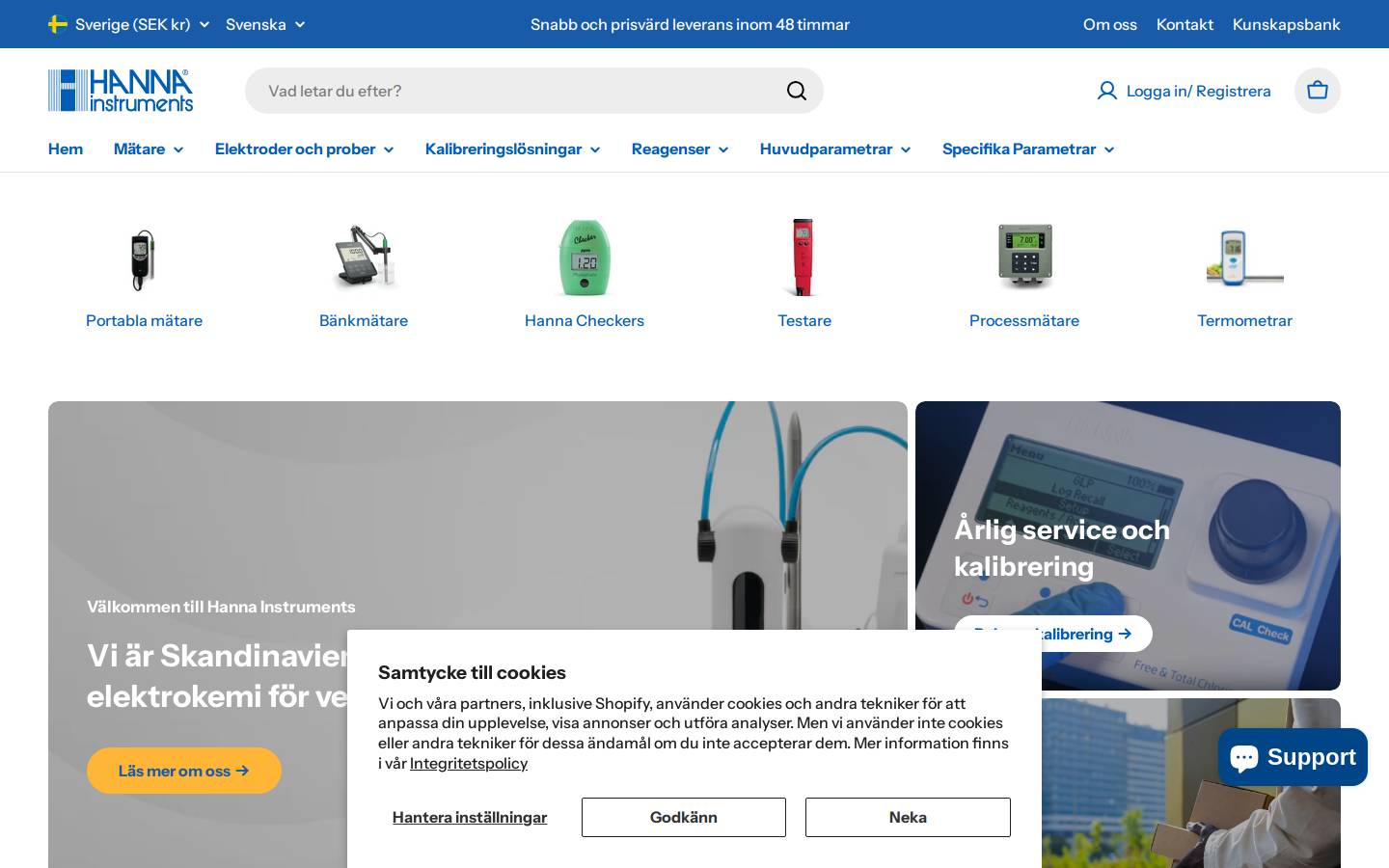Click the Samtycke till cookies heading
Viewport: 1389px width, 868px height.
pyautogui.click(x=472, y=672)
